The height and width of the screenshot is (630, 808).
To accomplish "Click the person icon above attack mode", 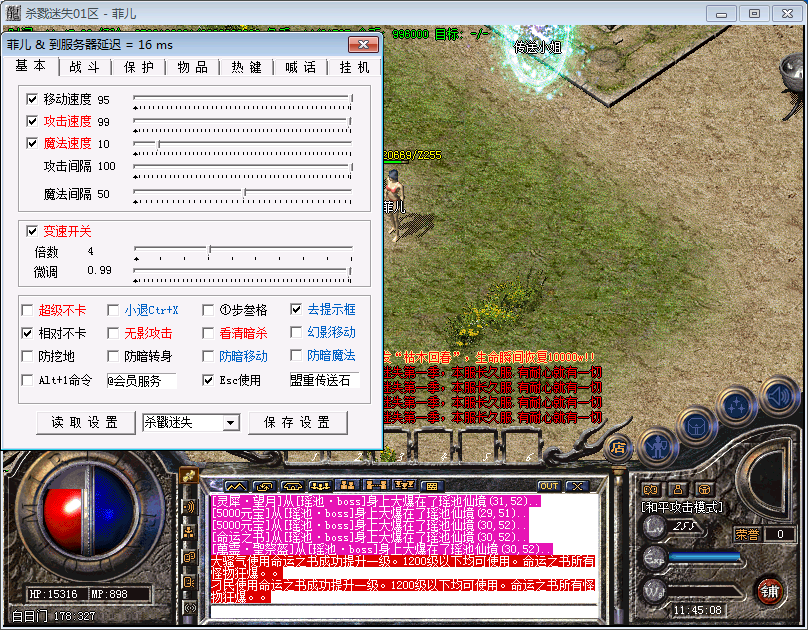I will 678,489.
